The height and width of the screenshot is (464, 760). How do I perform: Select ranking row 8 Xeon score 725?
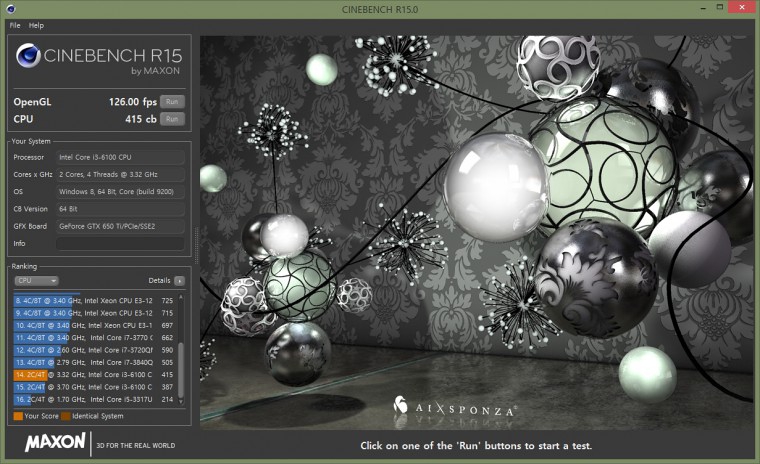coord(94,301)
